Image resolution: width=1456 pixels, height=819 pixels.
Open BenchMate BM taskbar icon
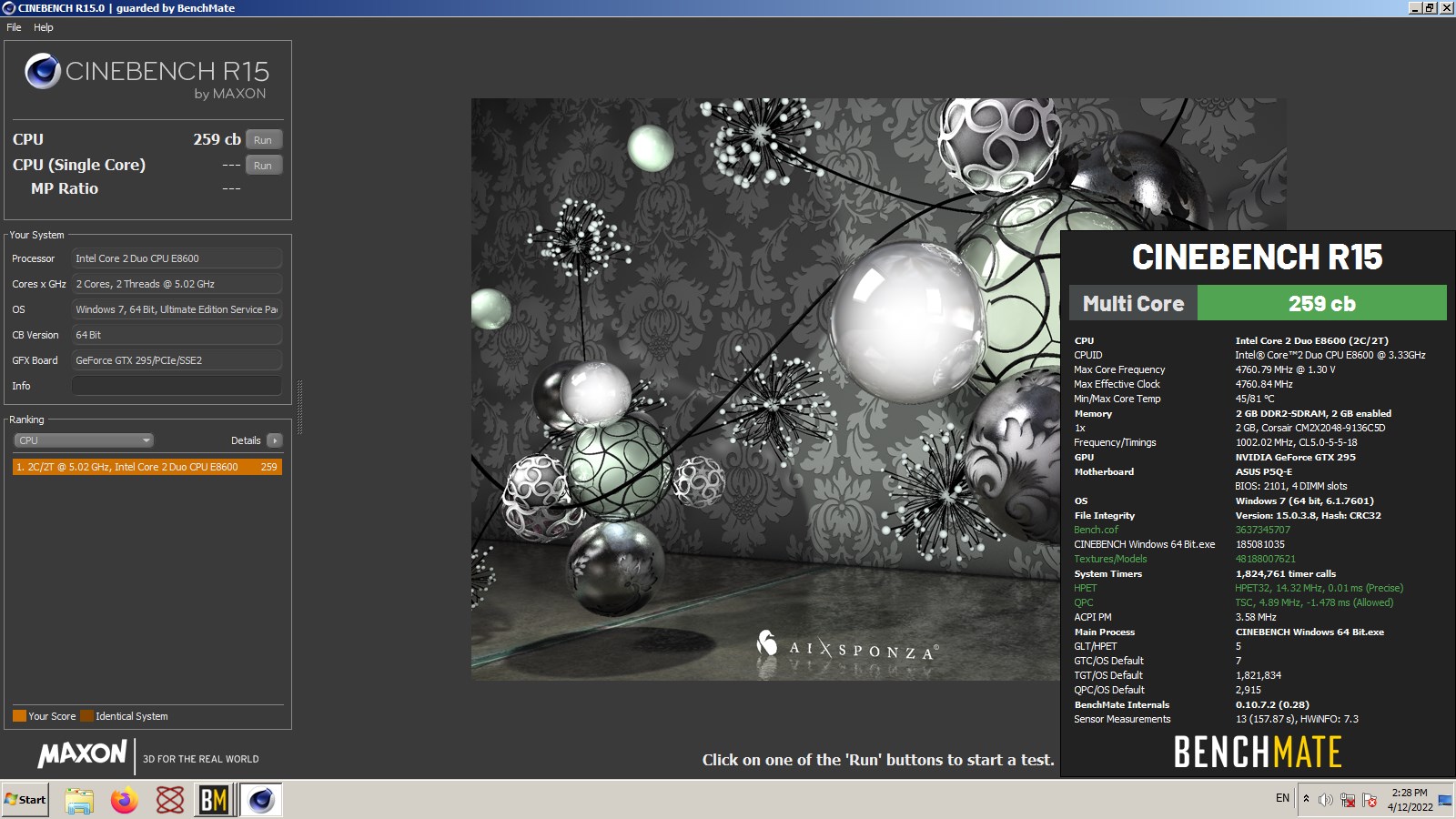(x=214, y=800)
